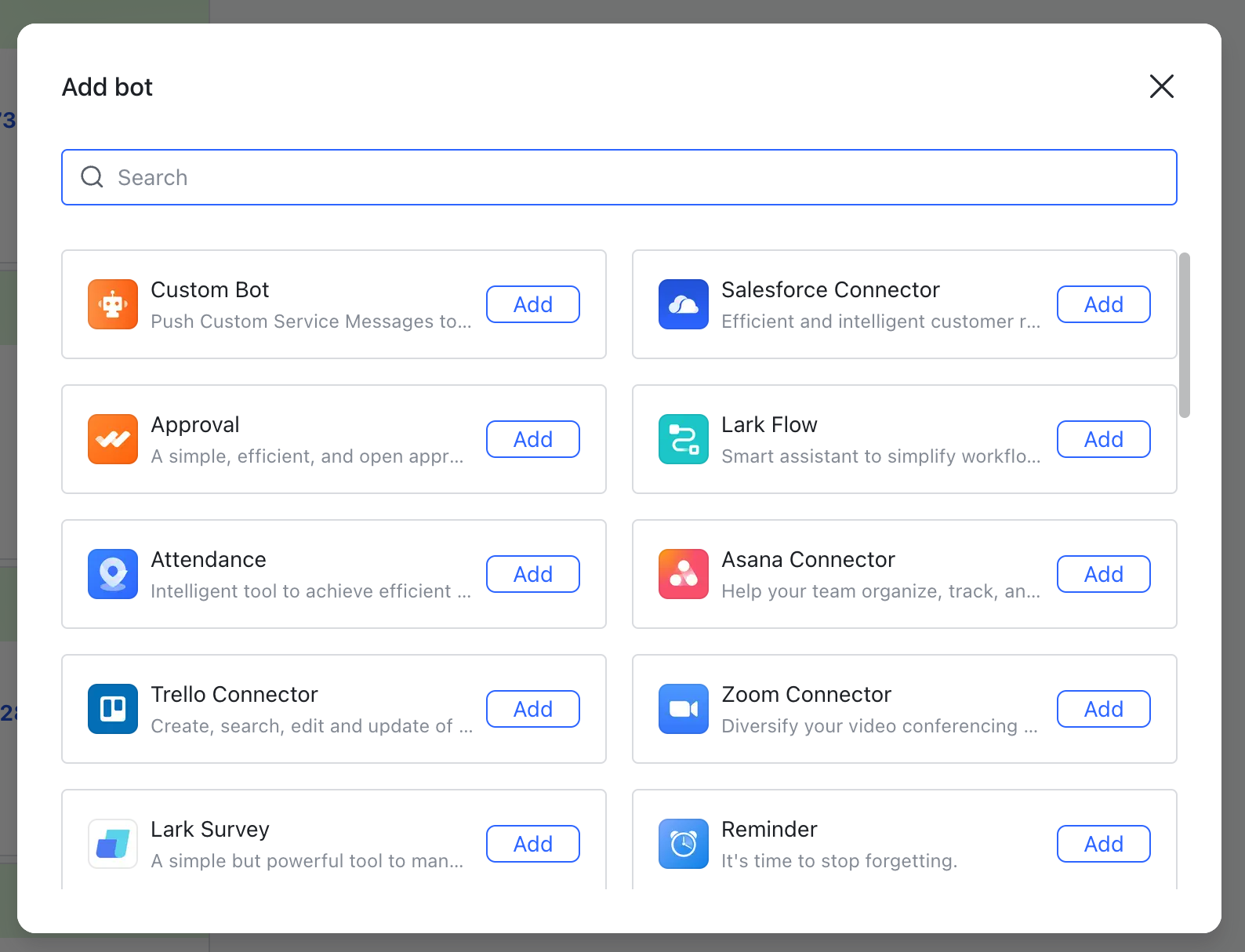Select the Reminder title text
Screen dimensions: 1245x952
point(769,830)
